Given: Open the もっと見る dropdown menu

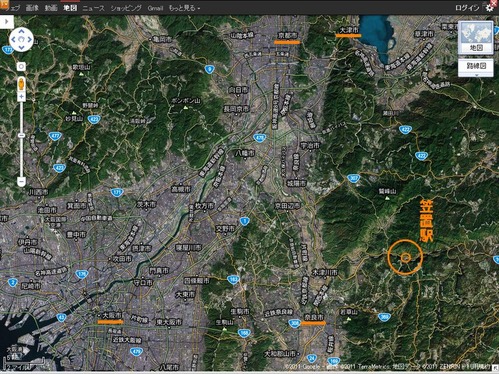Looking at the screenshot, I should tap(184, 8).
